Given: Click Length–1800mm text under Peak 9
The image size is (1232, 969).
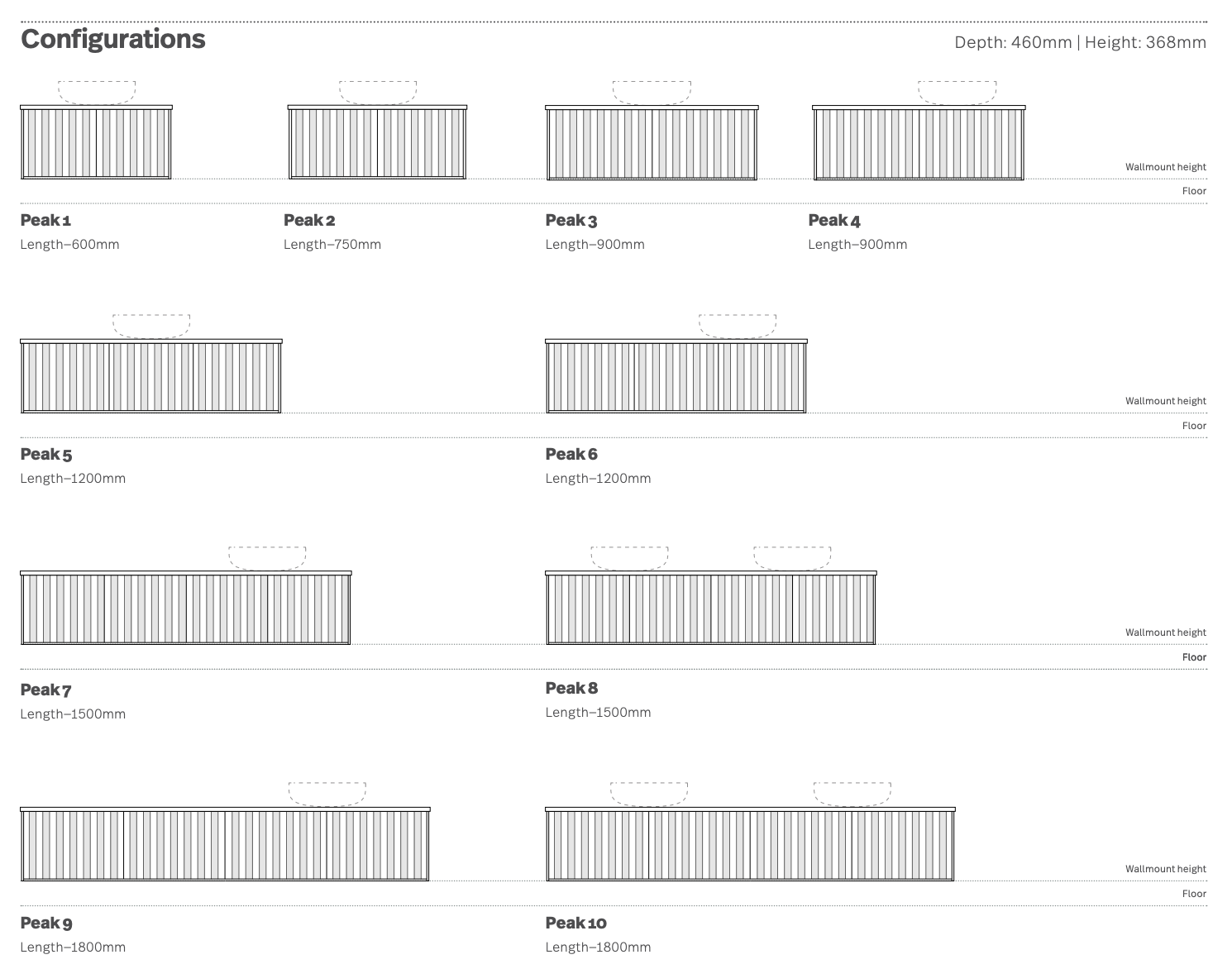Looking at the screenshot, I should click(73, 947).
